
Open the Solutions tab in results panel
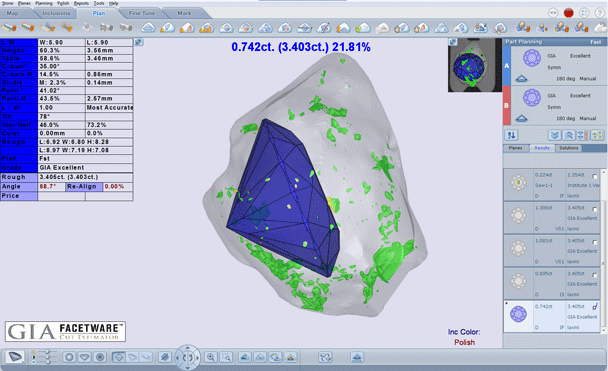568,148
